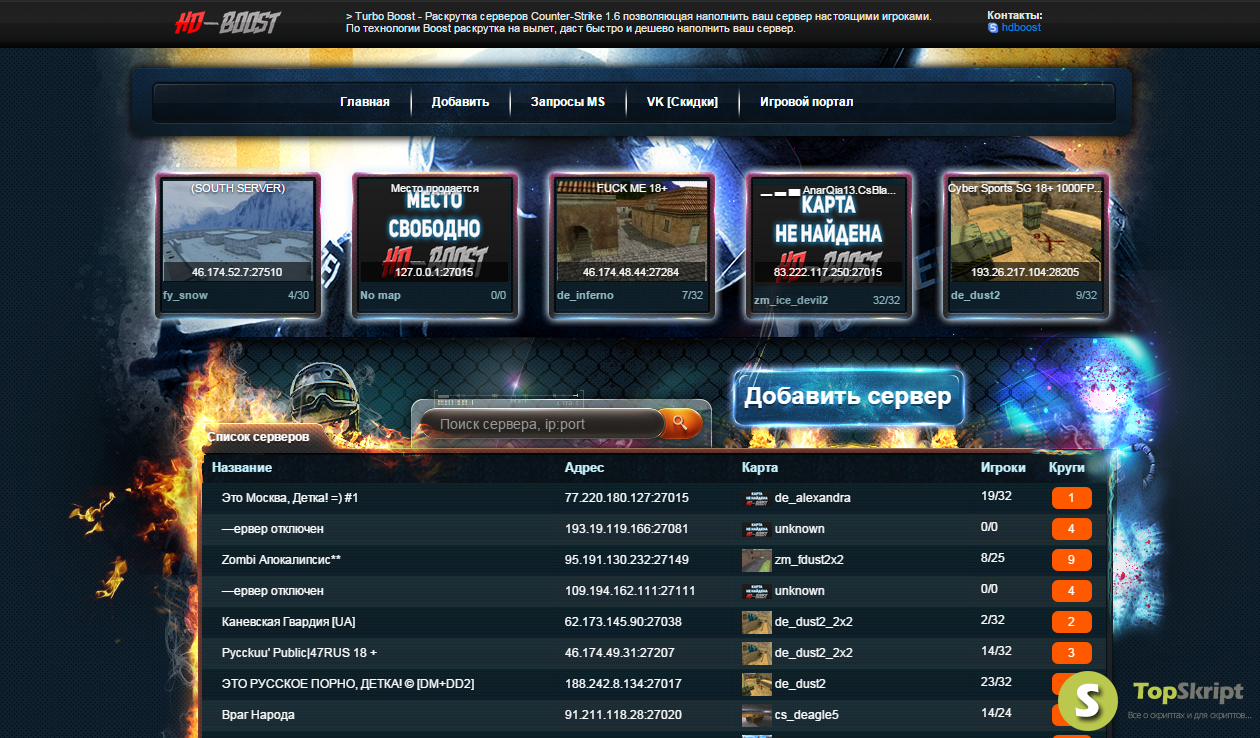
Task: Click the card address 193.26.217.104:28205
Action: (1025, 272)
